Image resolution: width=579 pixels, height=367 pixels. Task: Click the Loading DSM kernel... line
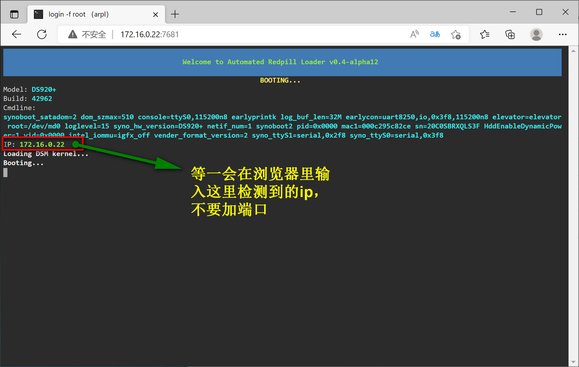click(46, 154)
